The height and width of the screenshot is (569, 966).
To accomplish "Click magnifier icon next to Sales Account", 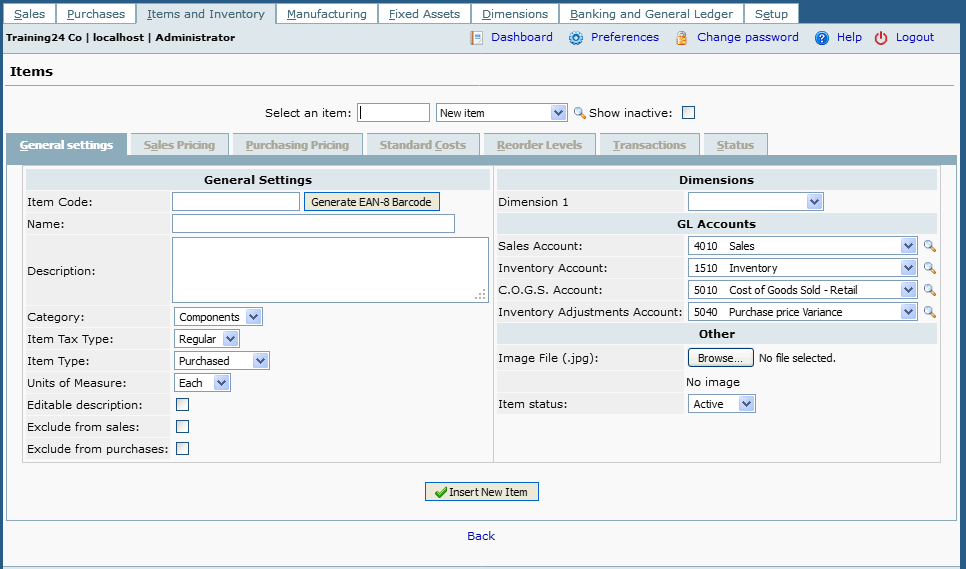I will tap(929, 246).
